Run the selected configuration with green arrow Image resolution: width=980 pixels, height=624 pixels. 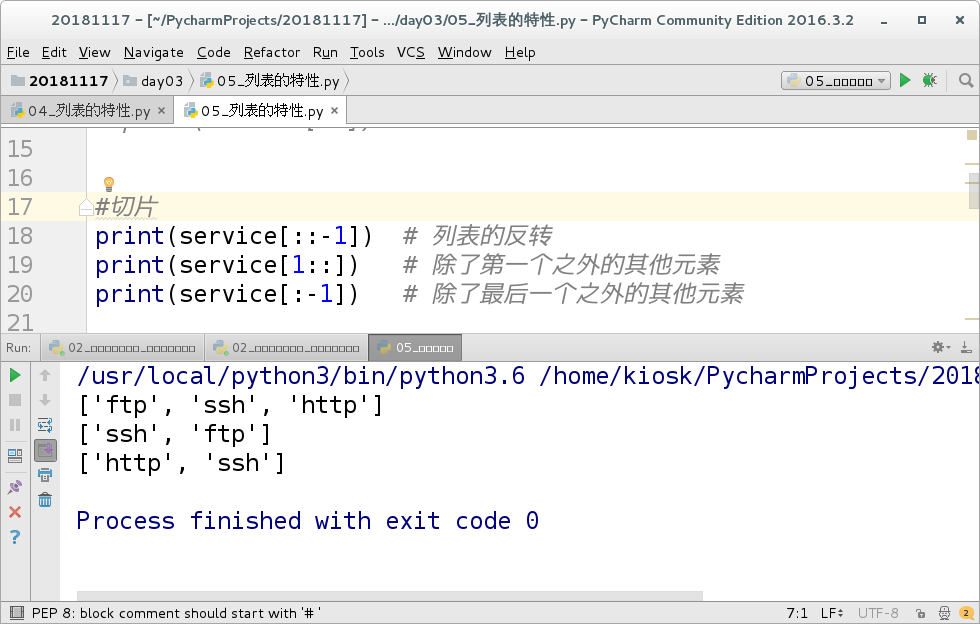pyautogui.click(x=905, y=80)
